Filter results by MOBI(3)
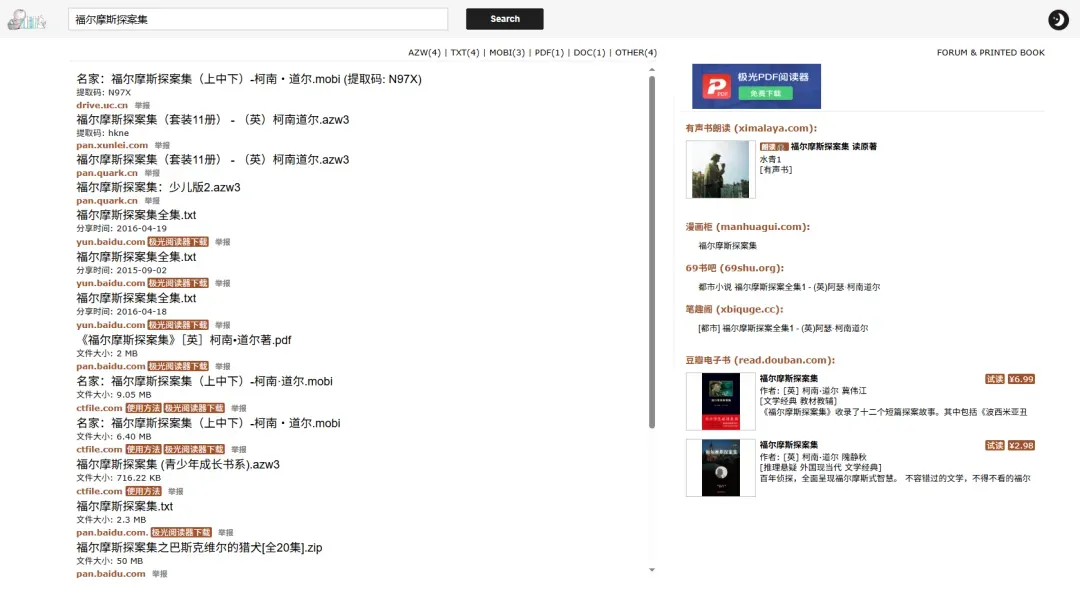The image size is (1080, 589). [507, 52]
